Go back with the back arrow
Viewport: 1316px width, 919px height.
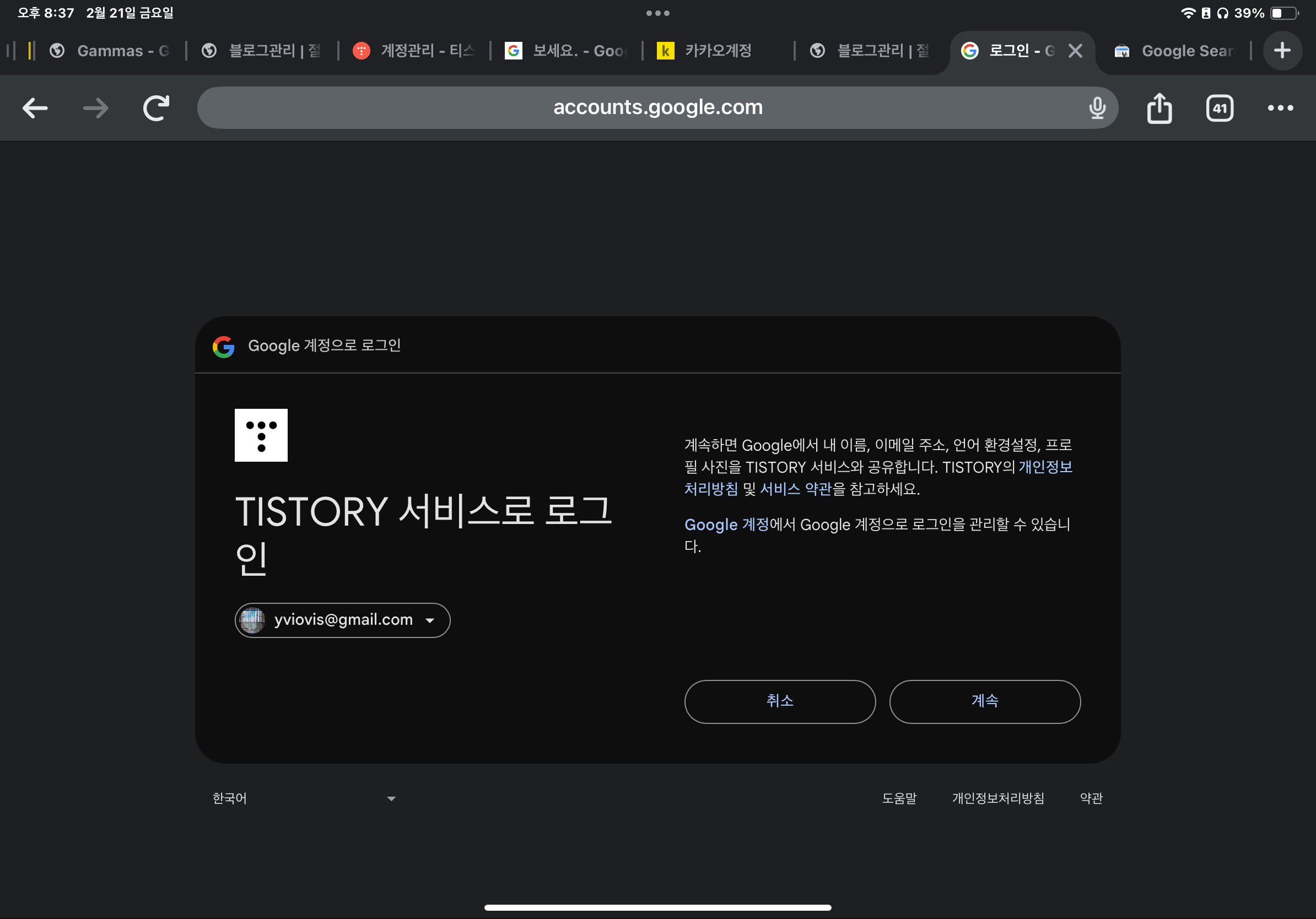[x=35, y=108]
